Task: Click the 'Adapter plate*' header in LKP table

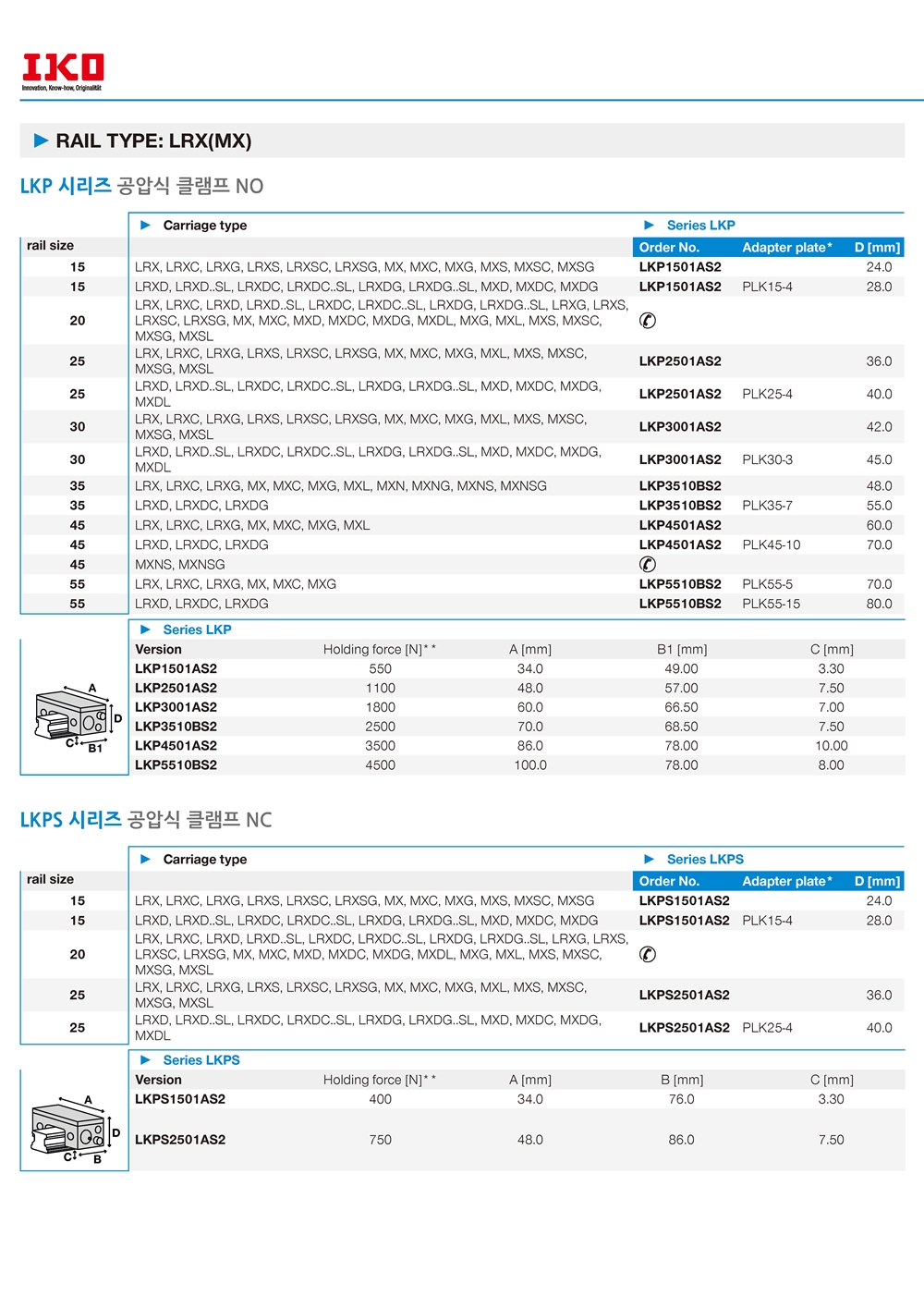Action: (x=787, y=247)
